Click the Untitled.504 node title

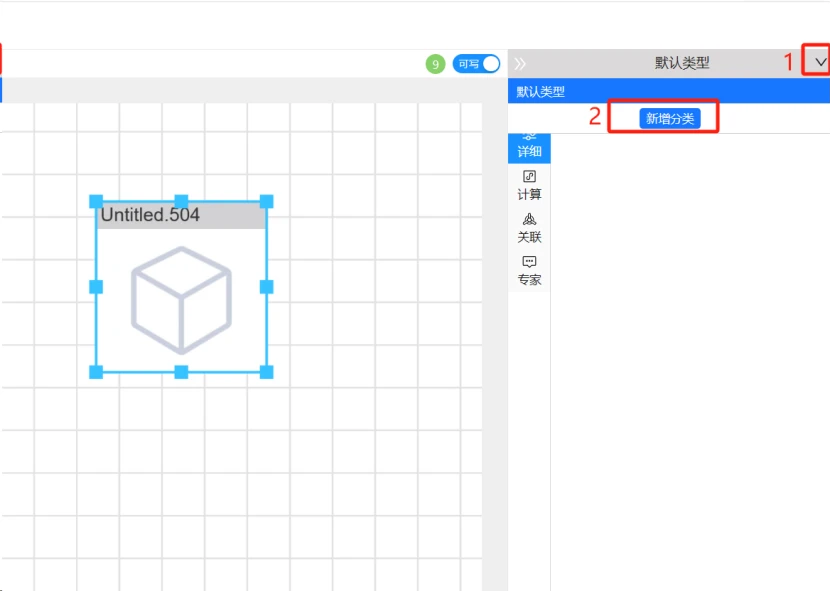tap(150, 215)
